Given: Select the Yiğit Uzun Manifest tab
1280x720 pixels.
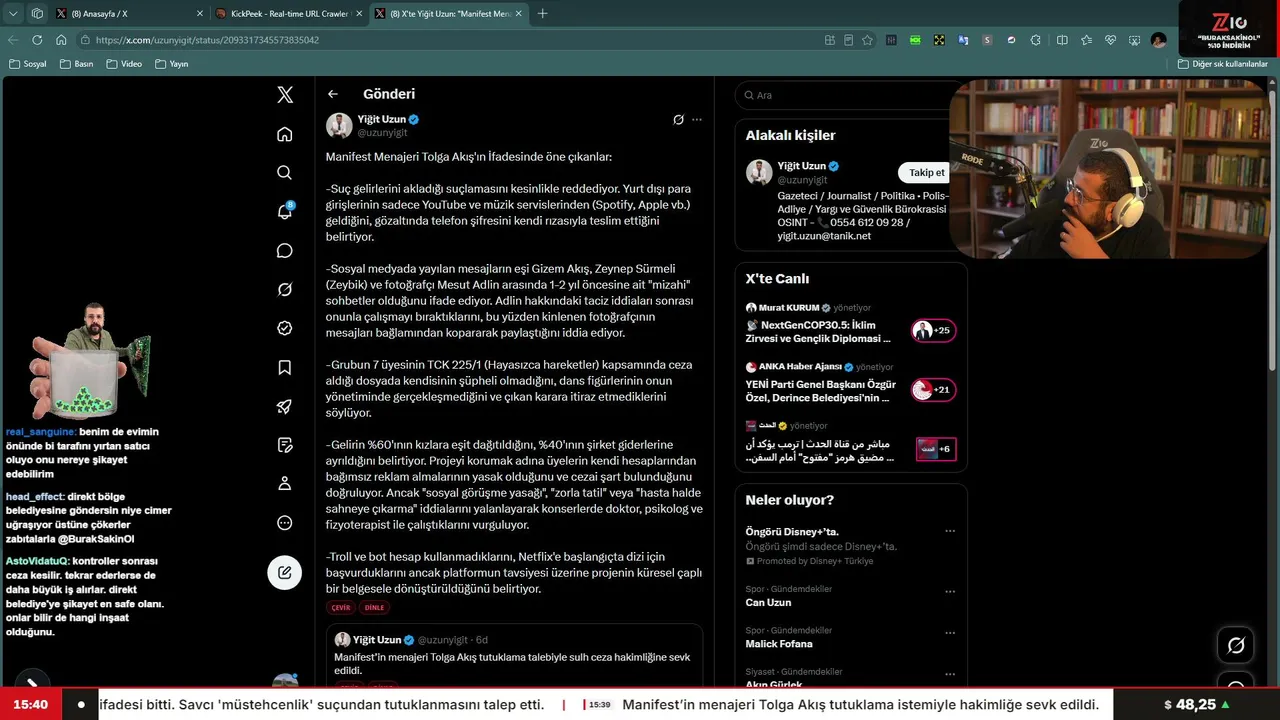Looking at the screenshot, I should [448, 14].
